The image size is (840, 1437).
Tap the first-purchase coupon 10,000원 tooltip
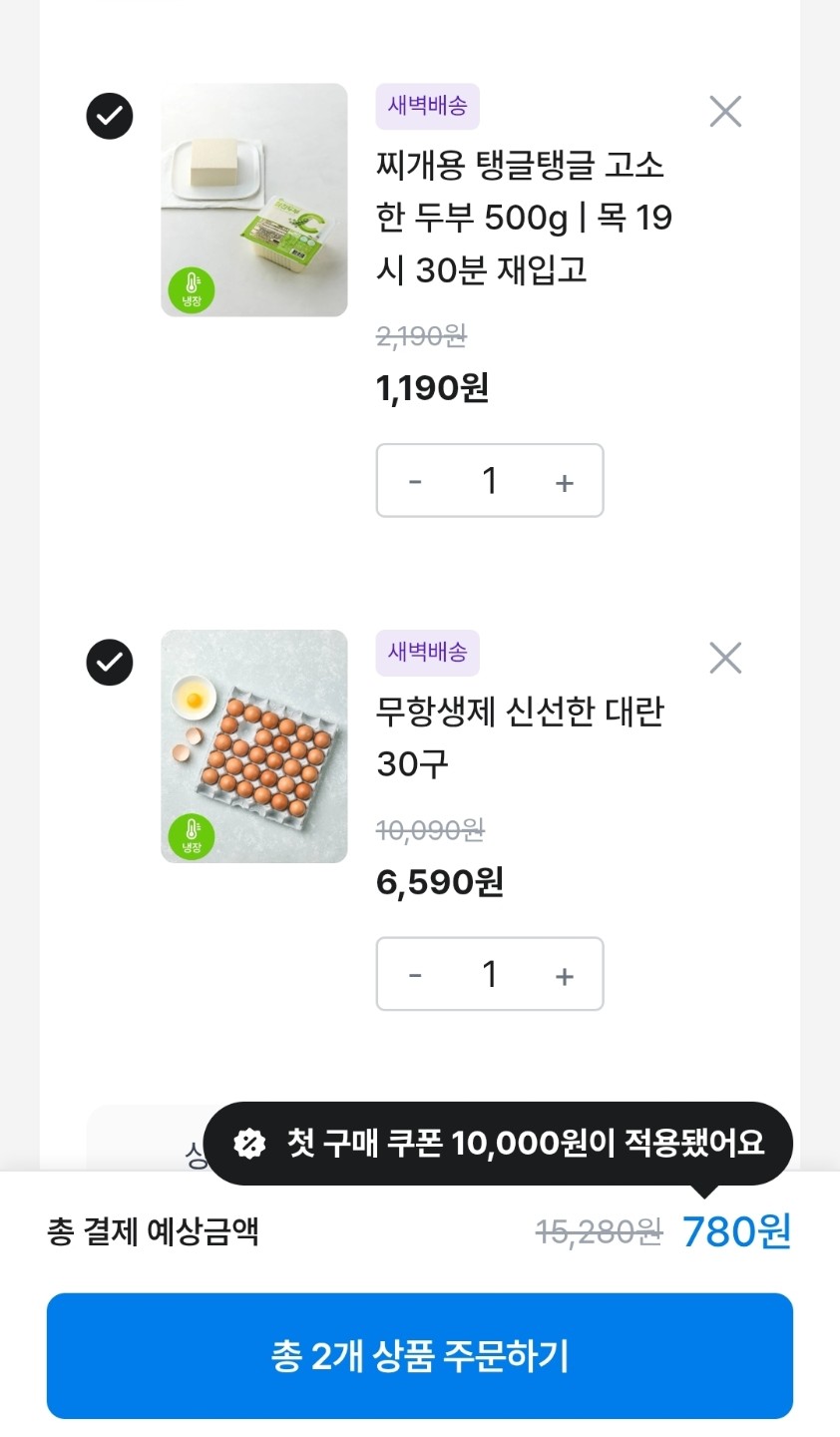[x=525, y=1143]
